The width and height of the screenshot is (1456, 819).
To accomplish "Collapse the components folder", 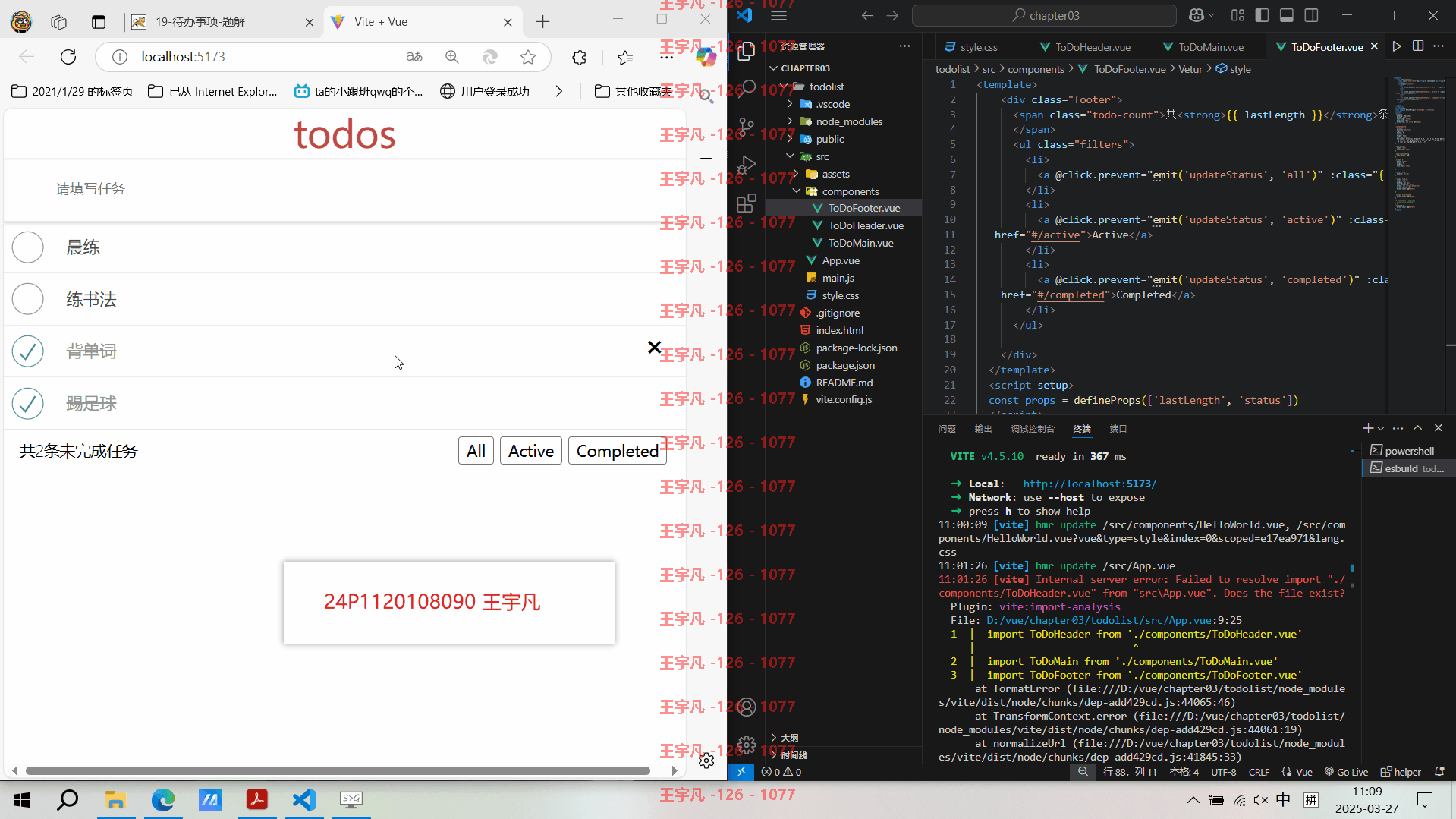I will (796, 191).
